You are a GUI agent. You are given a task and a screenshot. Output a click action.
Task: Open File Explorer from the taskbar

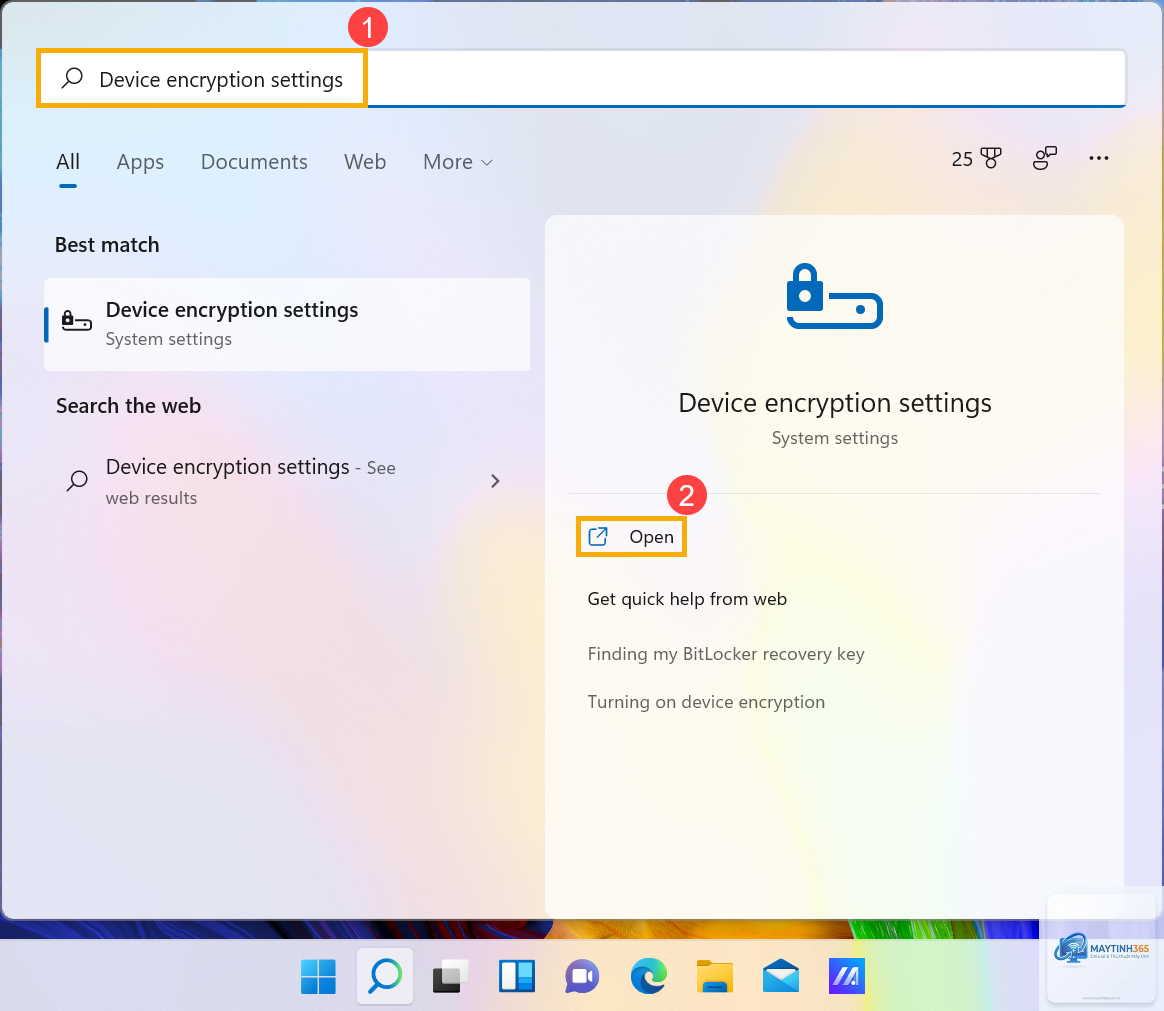(715, 976)
